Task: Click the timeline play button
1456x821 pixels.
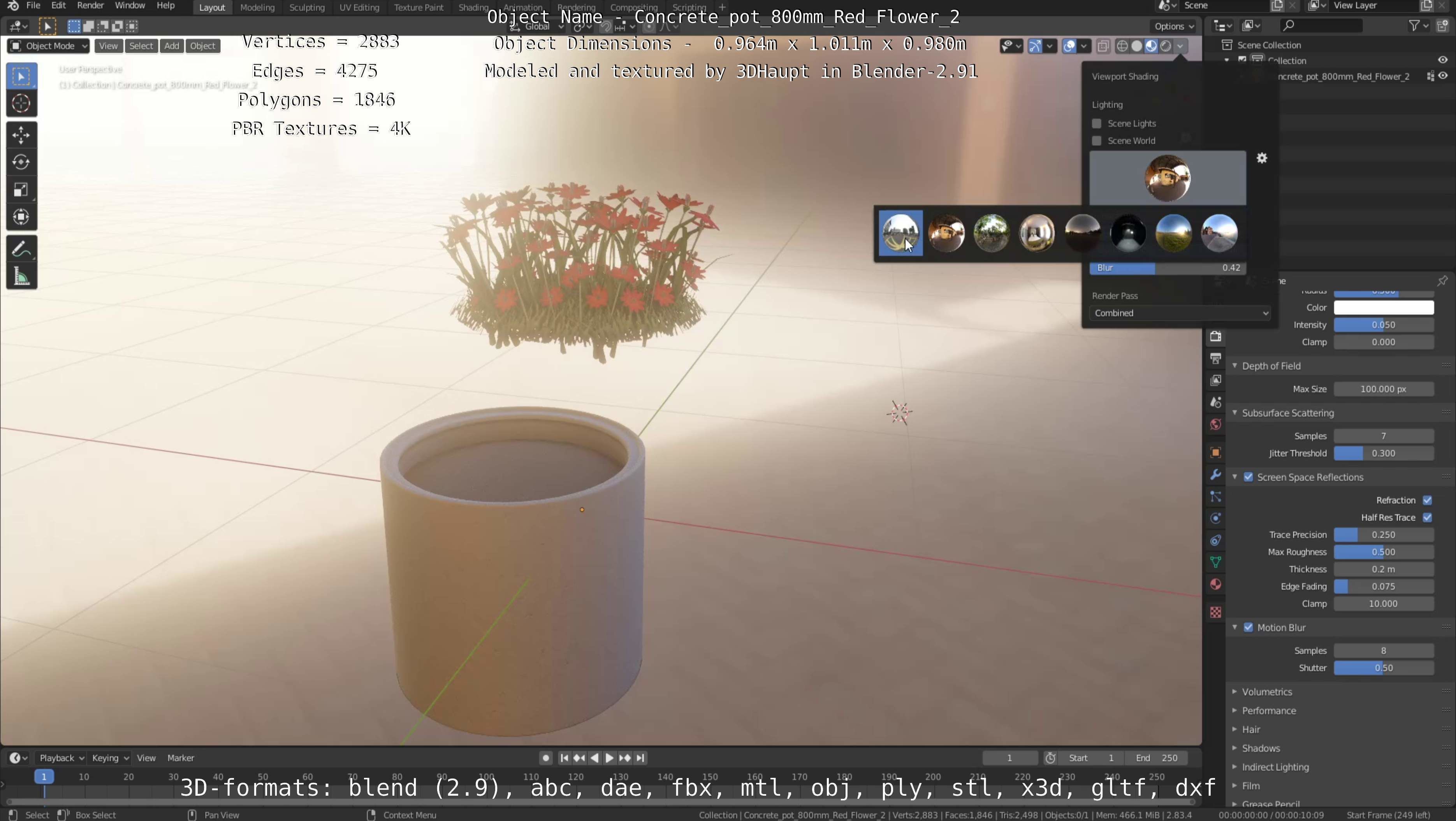Action: [x=609, y=758]
